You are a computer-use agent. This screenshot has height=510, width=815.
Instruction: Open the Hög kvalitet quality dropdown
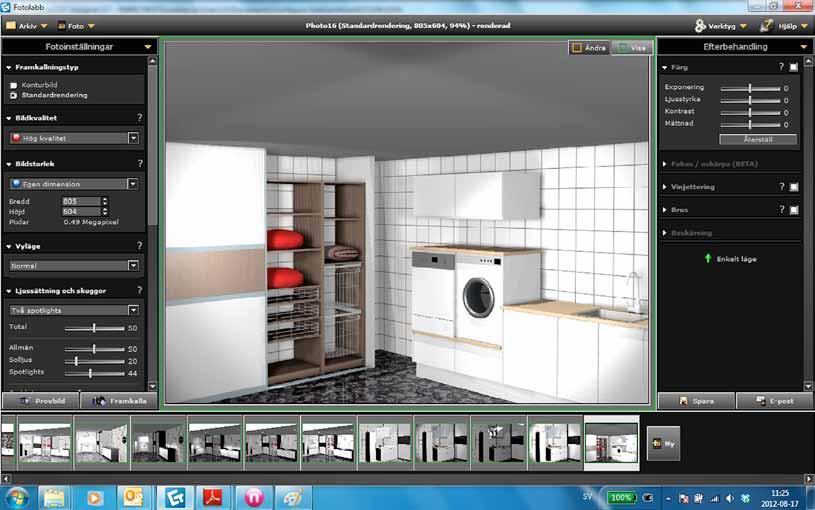pyautogui.click(x=74, y=138)
